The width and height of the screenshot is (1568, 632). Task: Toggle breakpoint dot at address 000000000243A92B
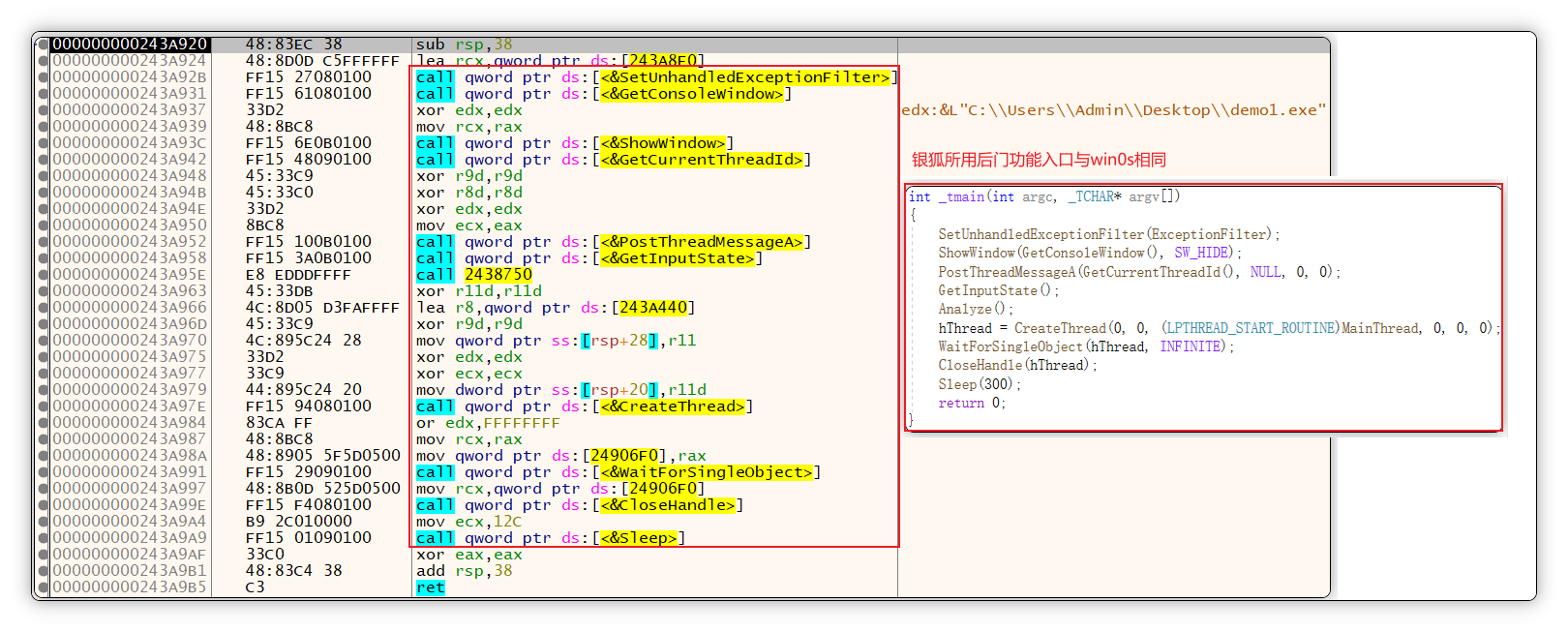coord(44,77)
